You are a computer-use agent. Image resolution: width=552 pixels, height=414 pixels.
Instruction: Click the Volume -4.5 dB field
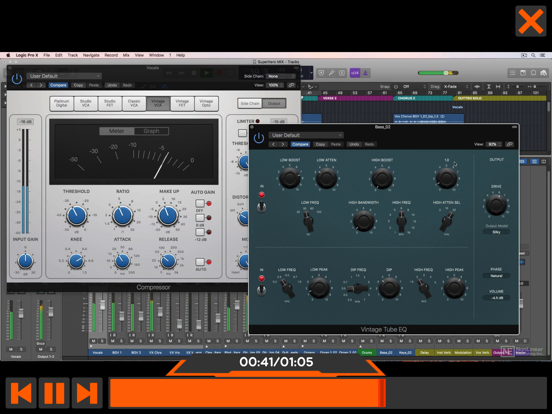click(x=496, y=298)
